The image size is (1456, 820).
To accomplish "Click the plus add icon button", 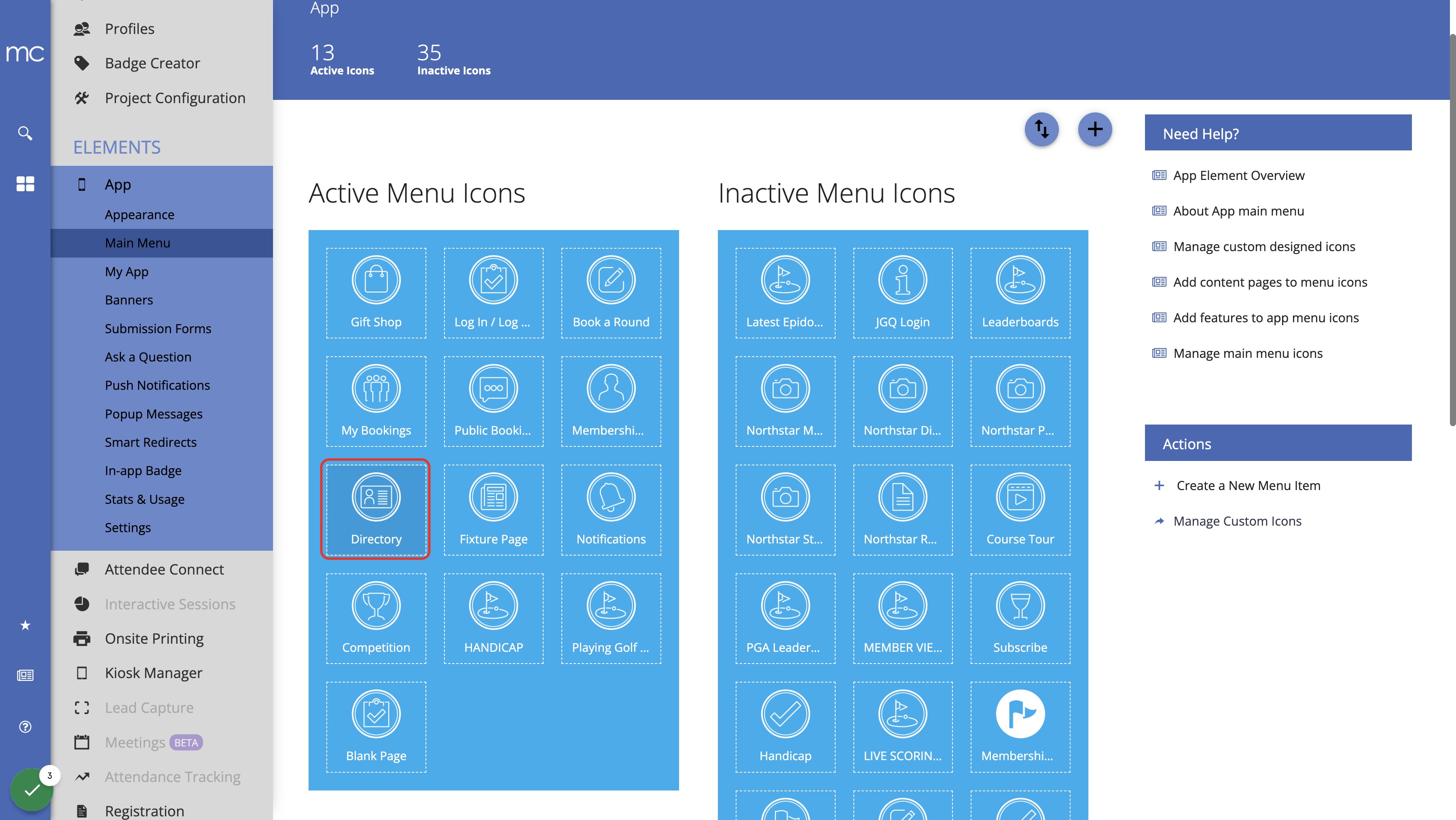I will click(x=1095, y=129).
